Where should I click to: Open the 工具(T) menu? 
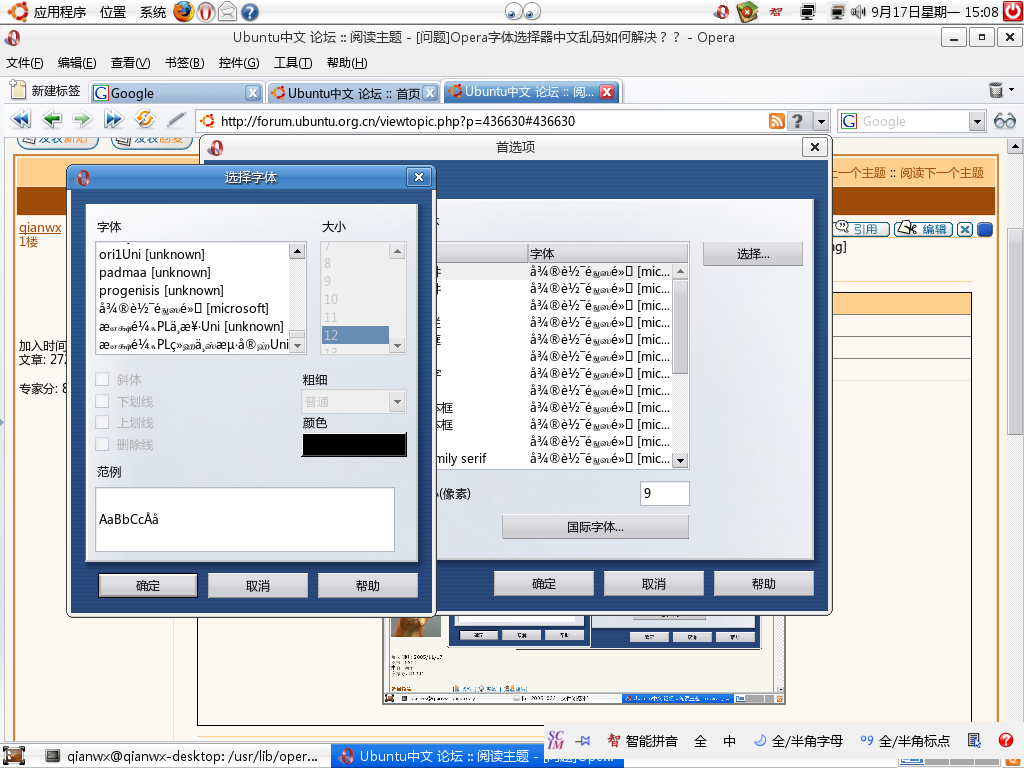[x=293, y=63]
